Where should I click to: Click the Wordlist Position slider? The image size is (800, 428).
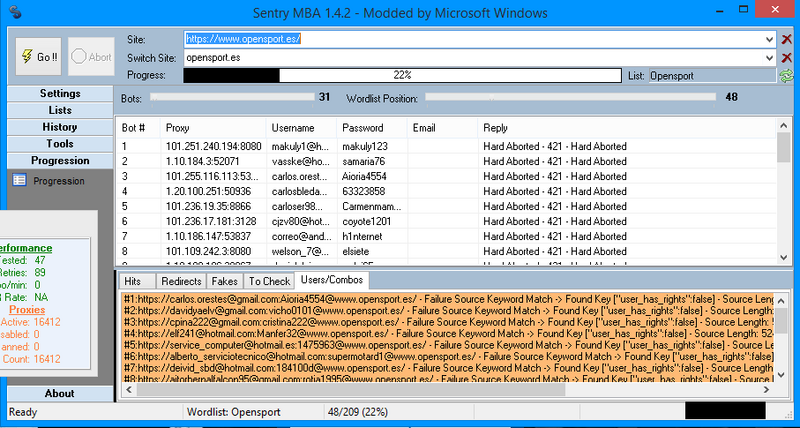pyautogui.click(x=570, y=97)
